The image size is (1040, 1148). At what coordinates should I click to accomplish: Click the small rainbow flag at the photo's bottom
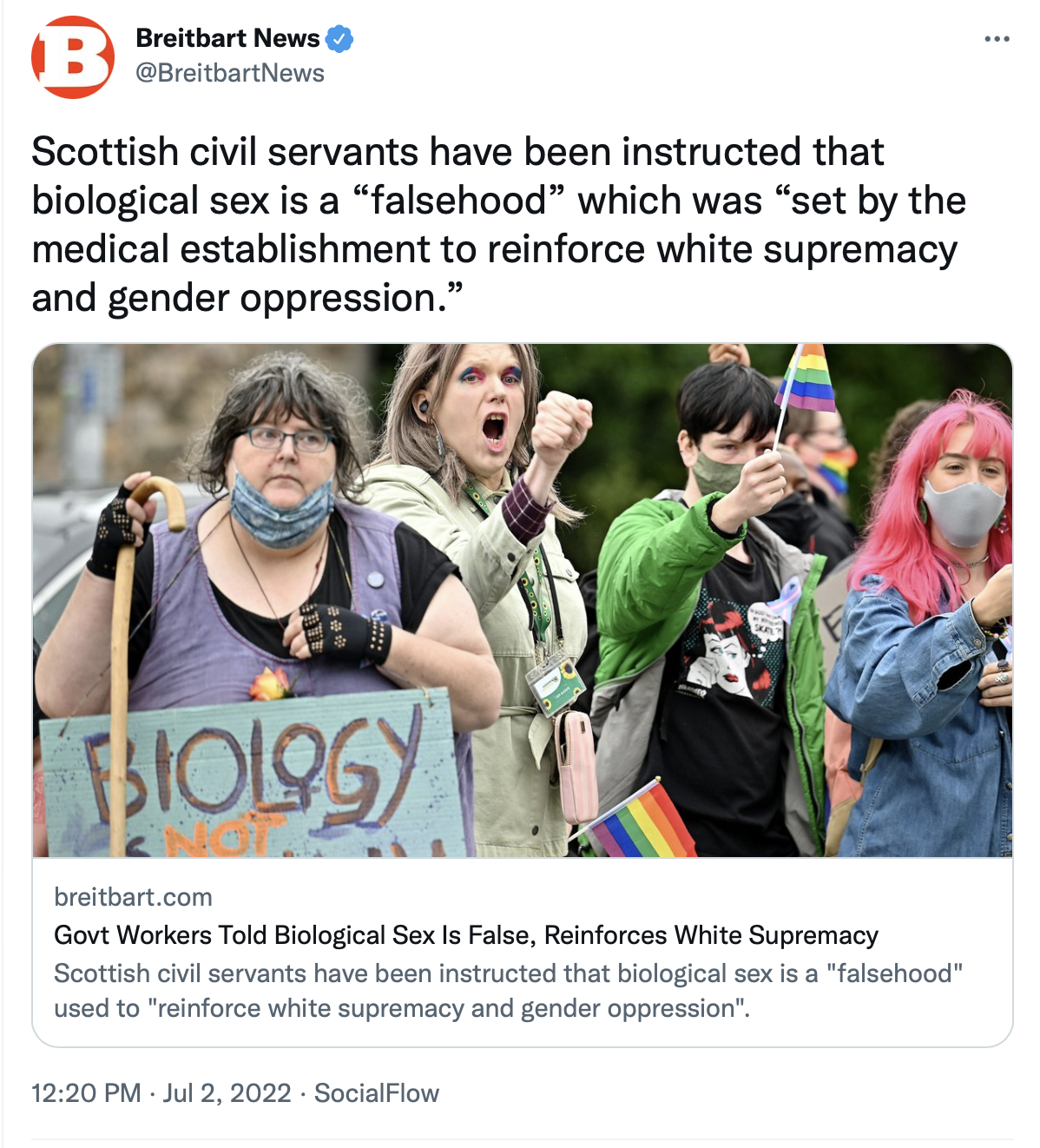pyautogui.click(x=638, y=821)
